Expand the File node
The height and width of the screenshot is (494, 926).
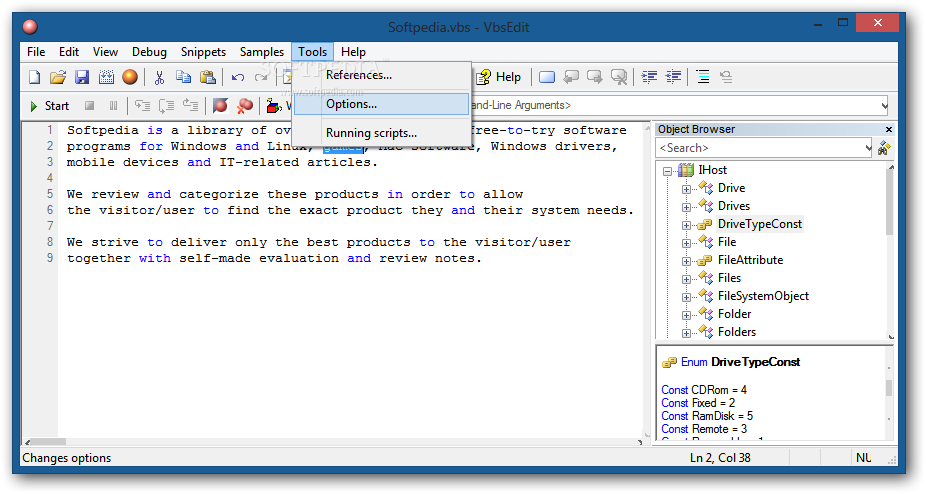[686, 243]
